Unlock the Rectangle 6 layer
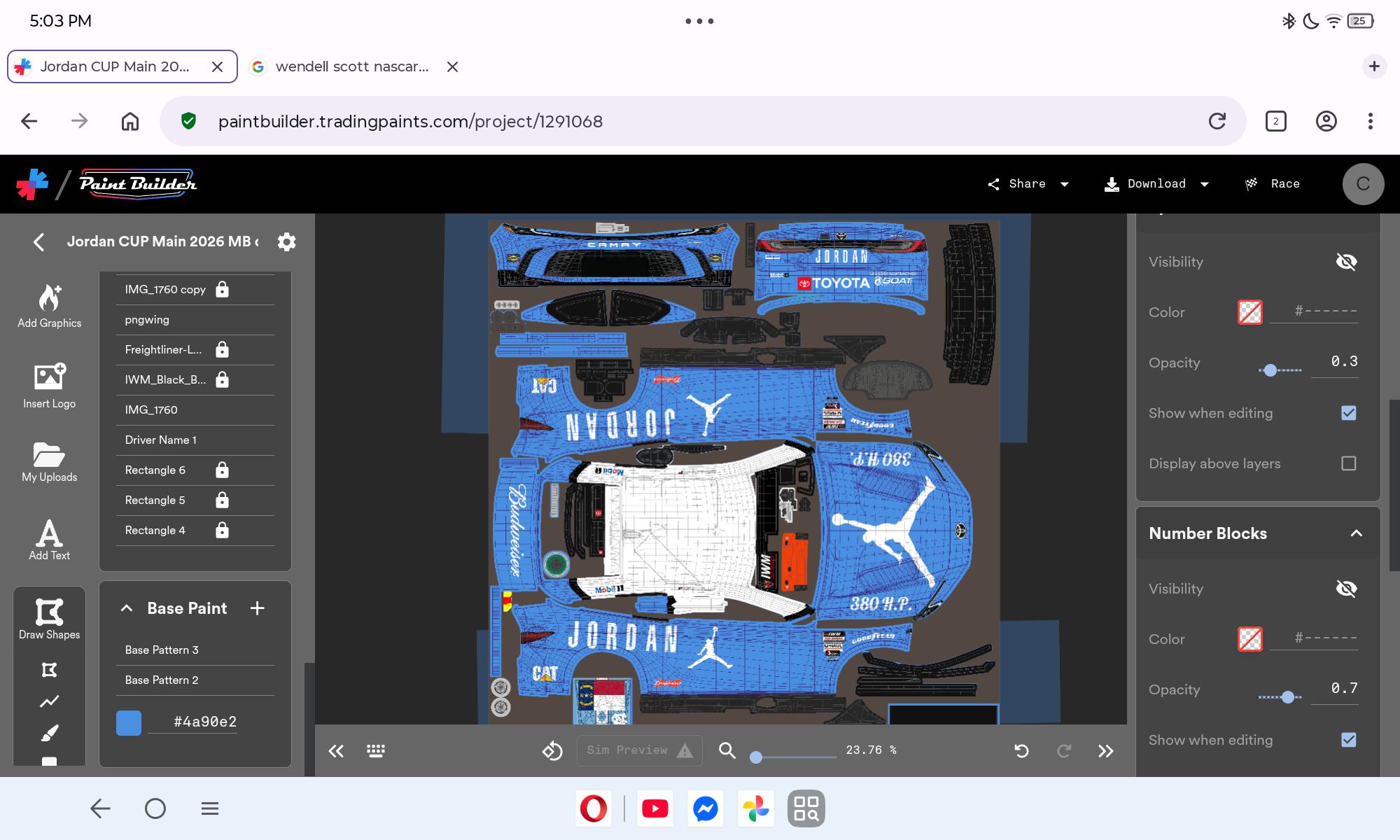The width and height of the screenshot is (1400, 840). [223, 470]
